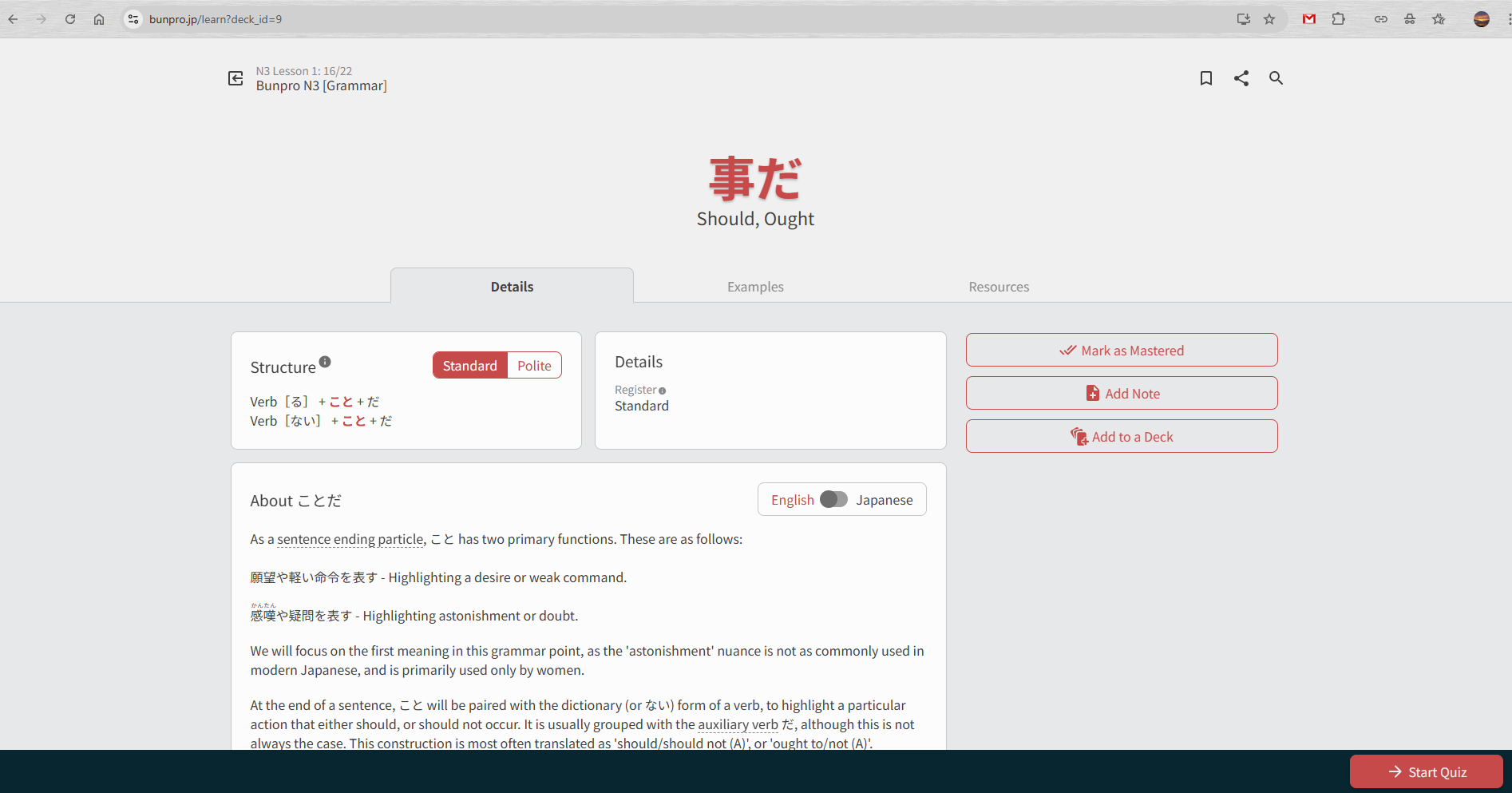Select the Polite structure option

click(x=534, y=366)
